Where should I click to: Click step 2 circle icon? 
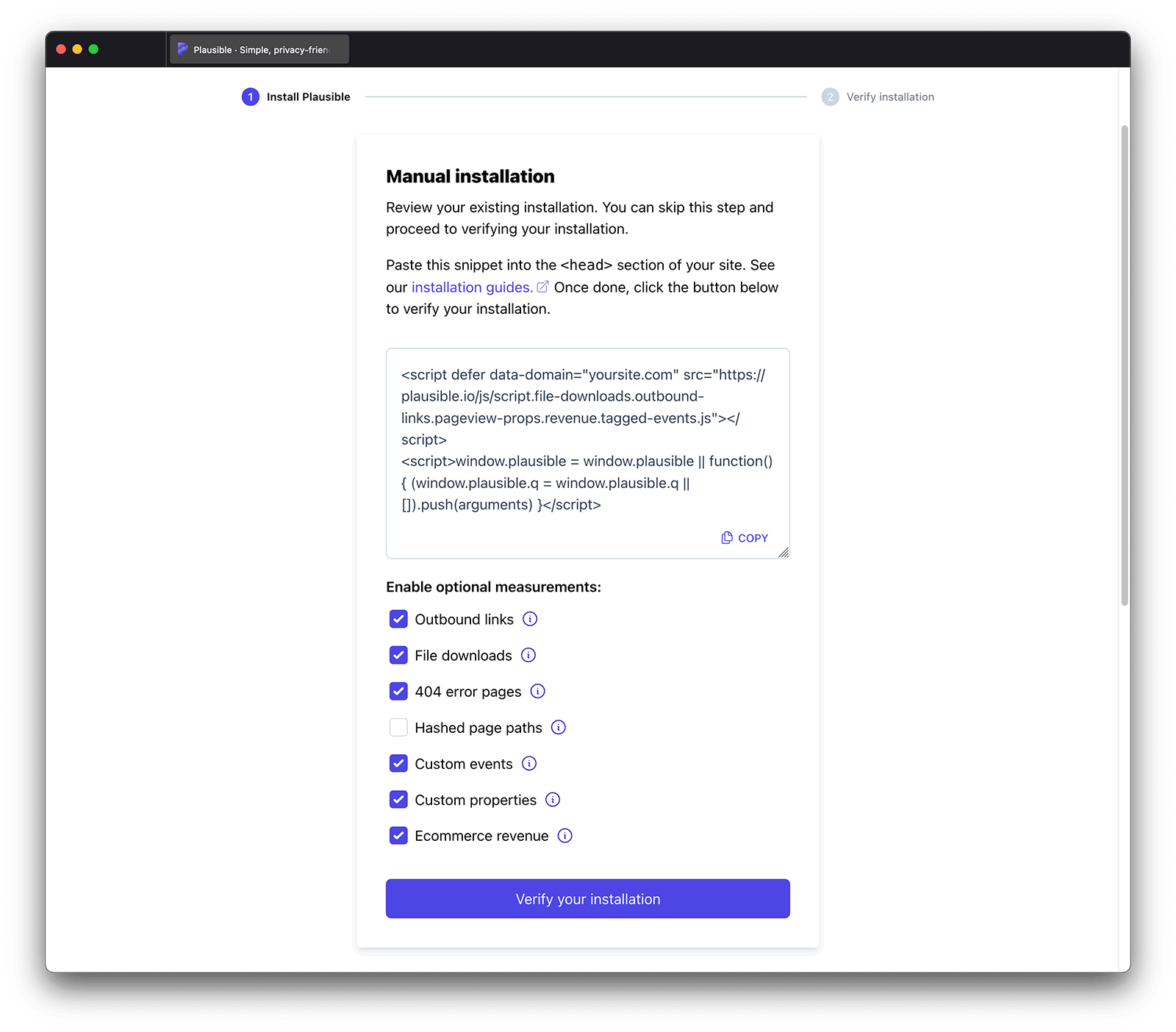[831, 97]
